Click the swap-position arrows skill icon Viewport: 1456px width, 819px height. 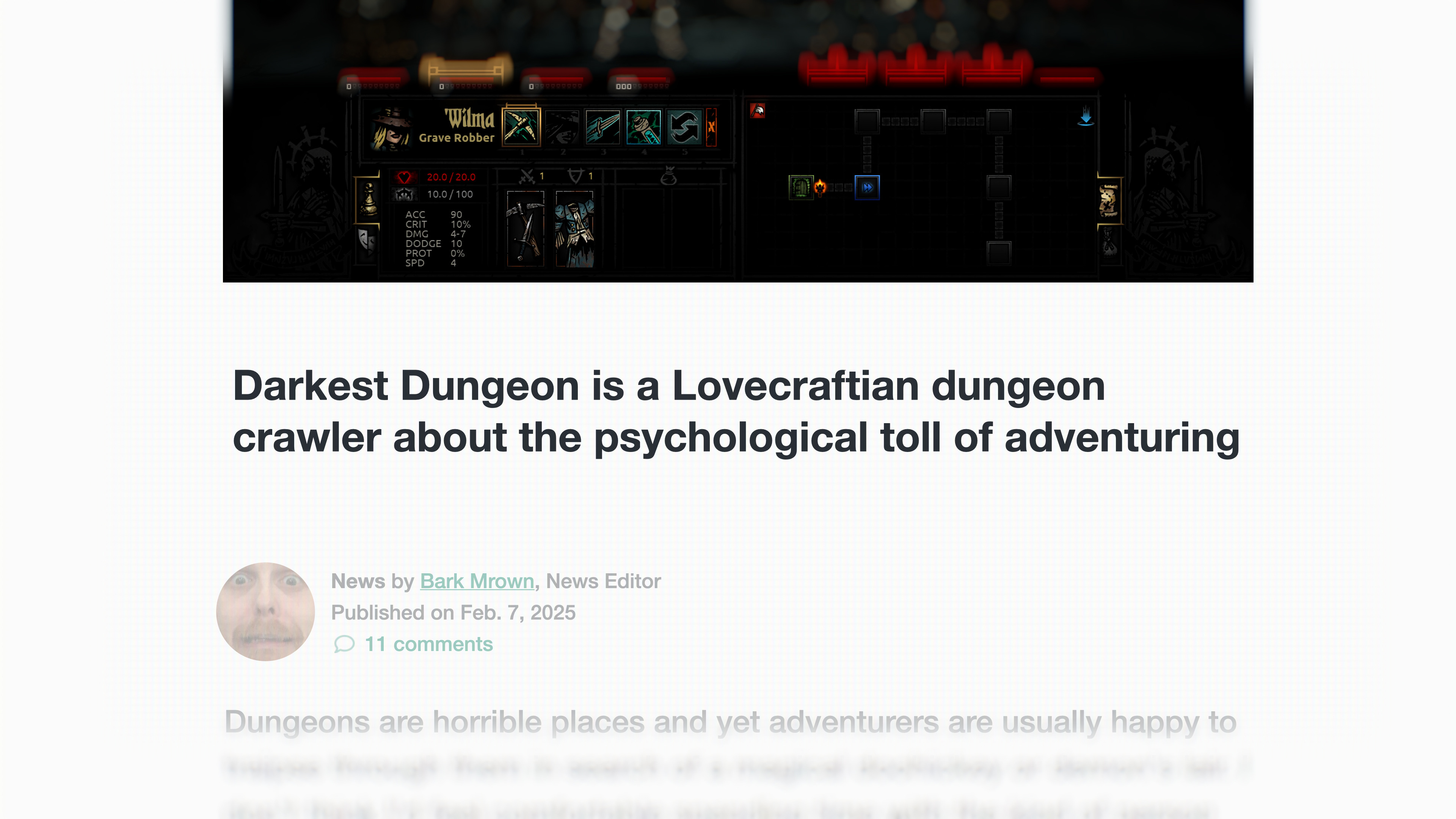684,127
